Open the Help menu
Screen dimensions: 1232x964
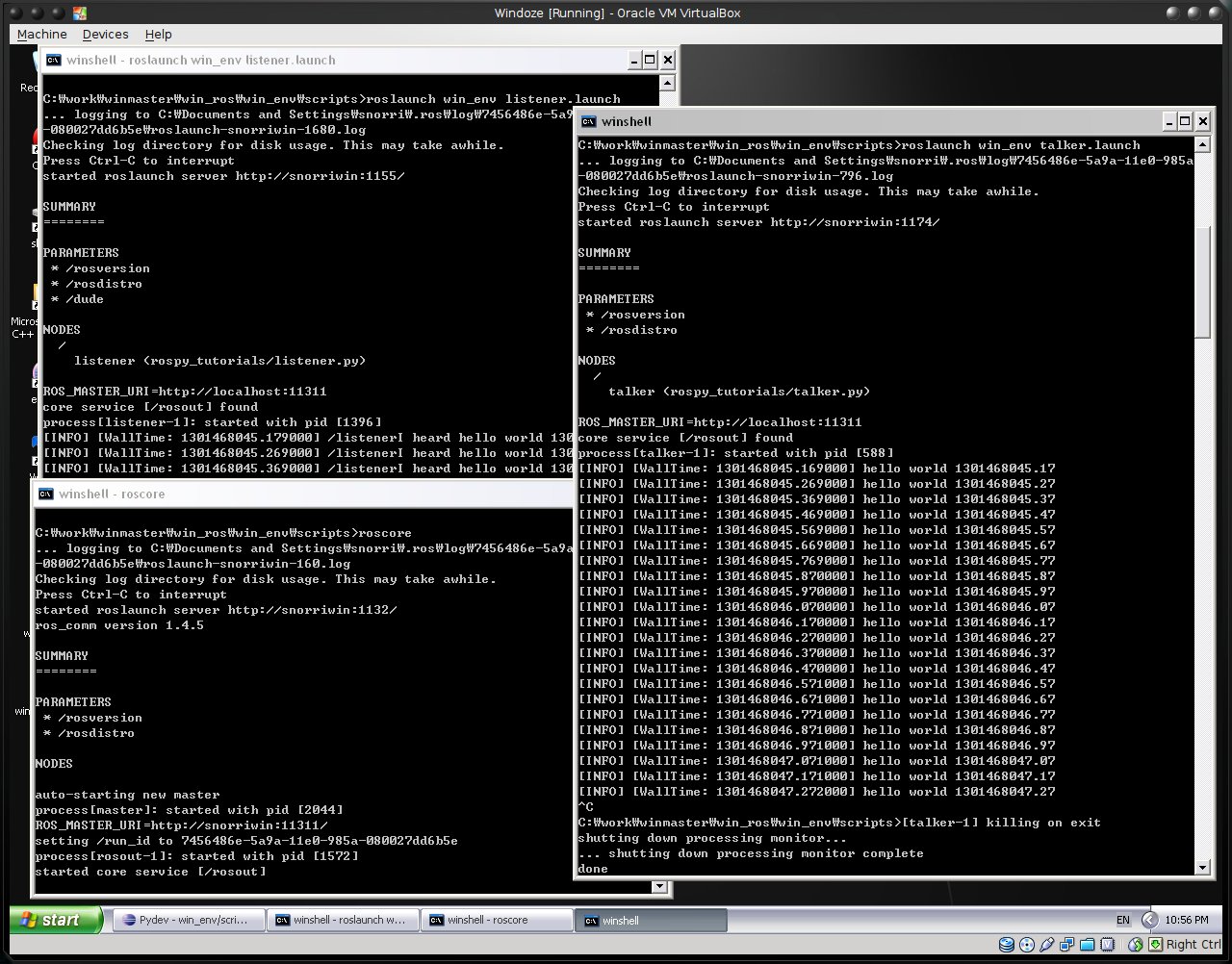click(159, 34)
